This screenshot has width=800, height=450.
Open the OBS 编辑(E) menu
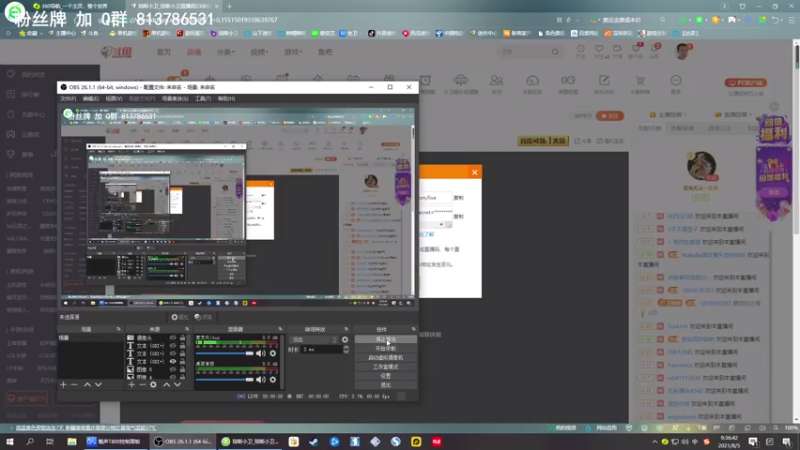(x=91, y=98)
